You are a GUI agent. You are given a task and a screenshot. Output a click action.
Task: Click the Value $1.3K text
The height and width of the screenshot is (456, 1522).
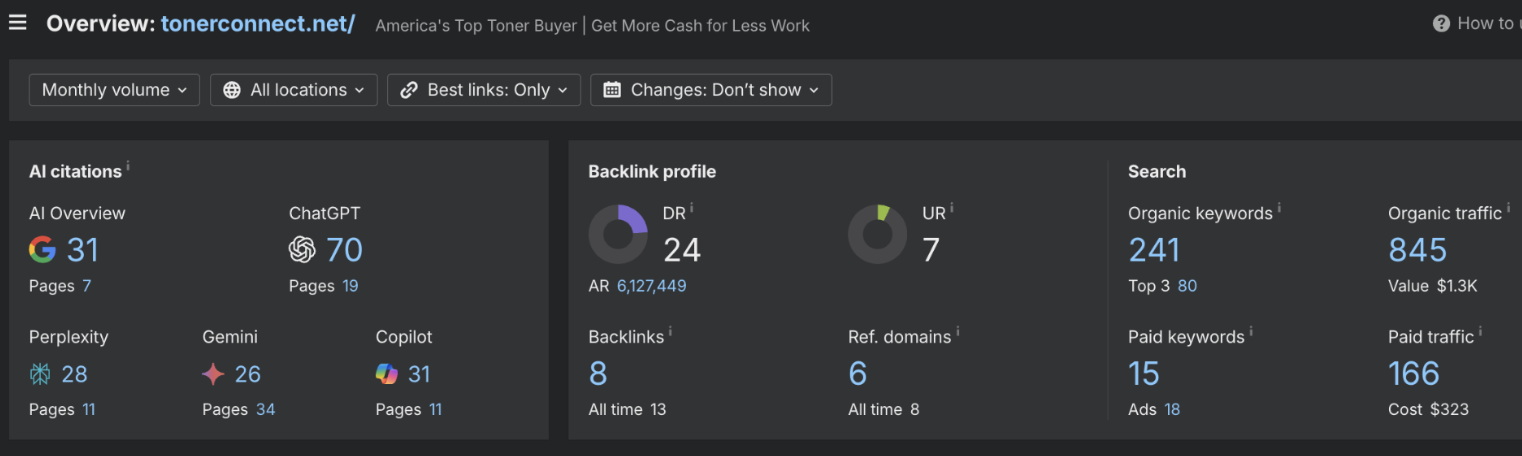[1433, 286]
